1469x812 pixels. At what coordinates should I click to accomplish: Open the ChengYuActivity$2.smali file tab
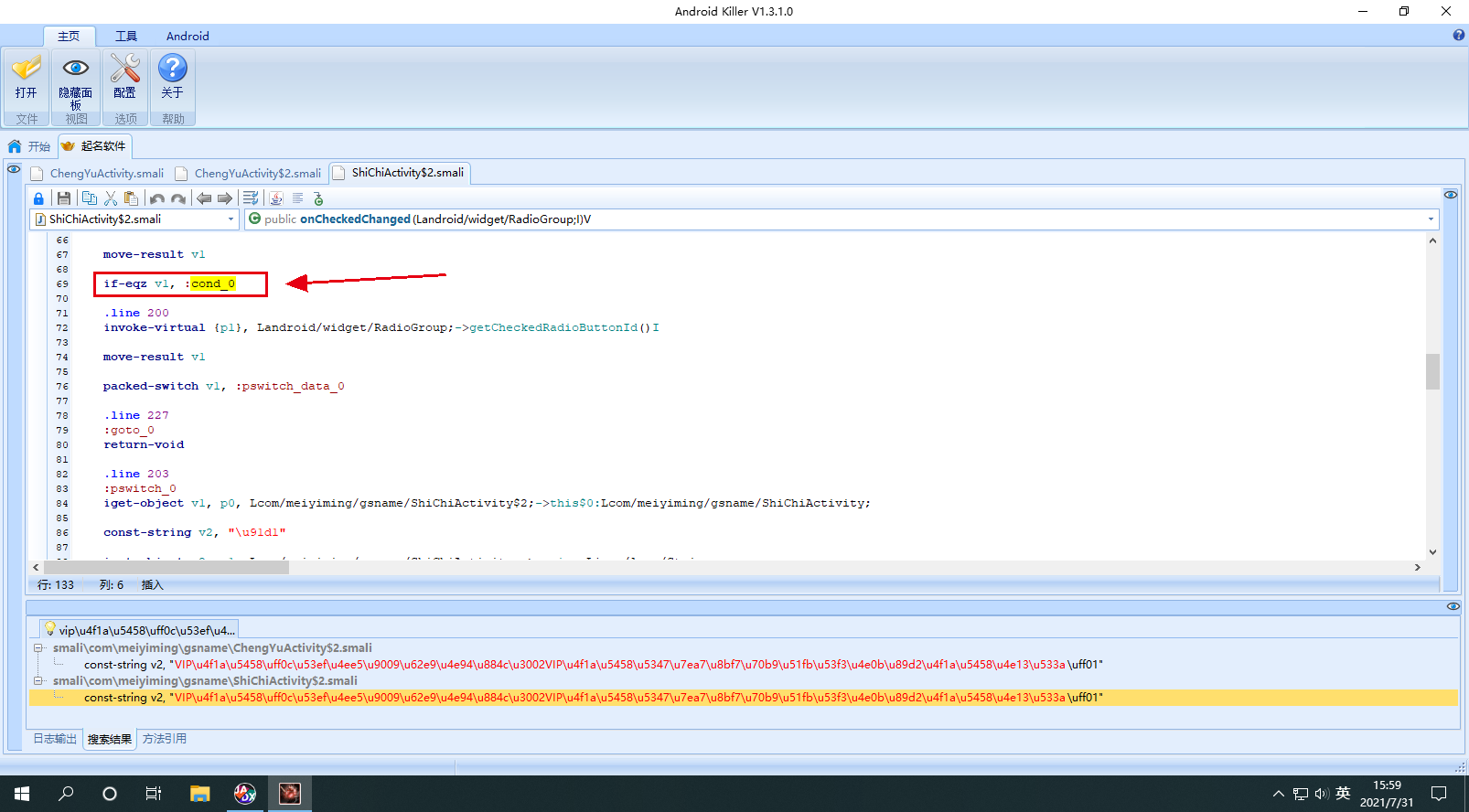click(x=249, y=173)
